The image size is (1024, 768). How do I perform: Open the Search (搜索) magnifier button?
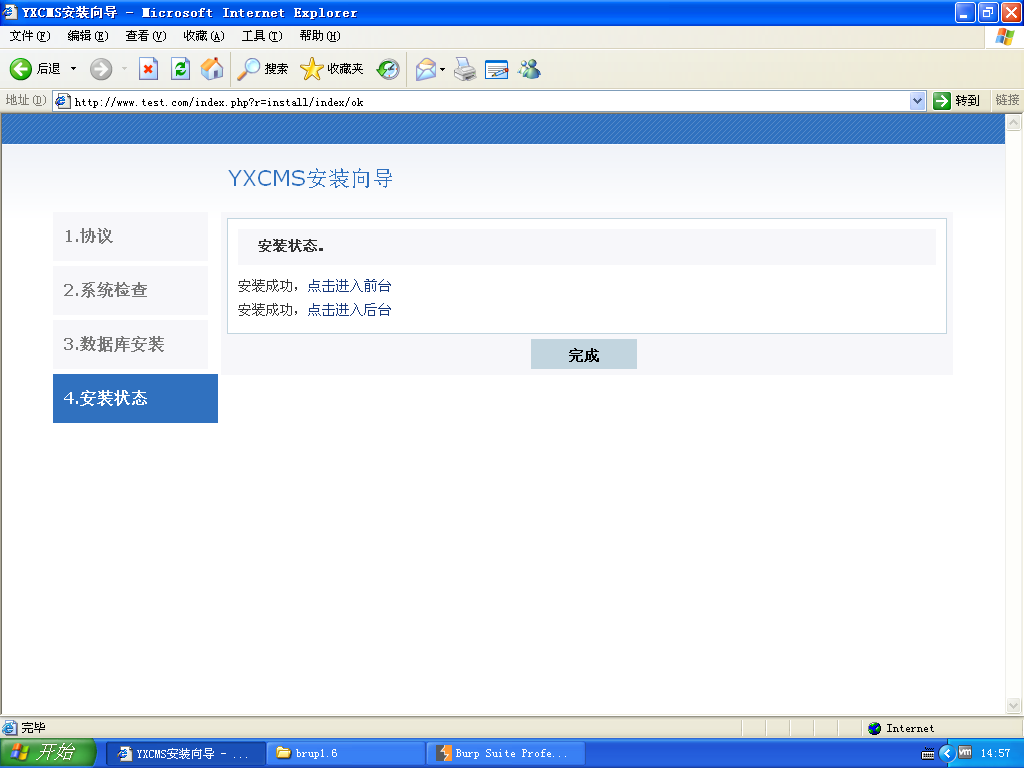pyautogui.click(x=262, y=69)
